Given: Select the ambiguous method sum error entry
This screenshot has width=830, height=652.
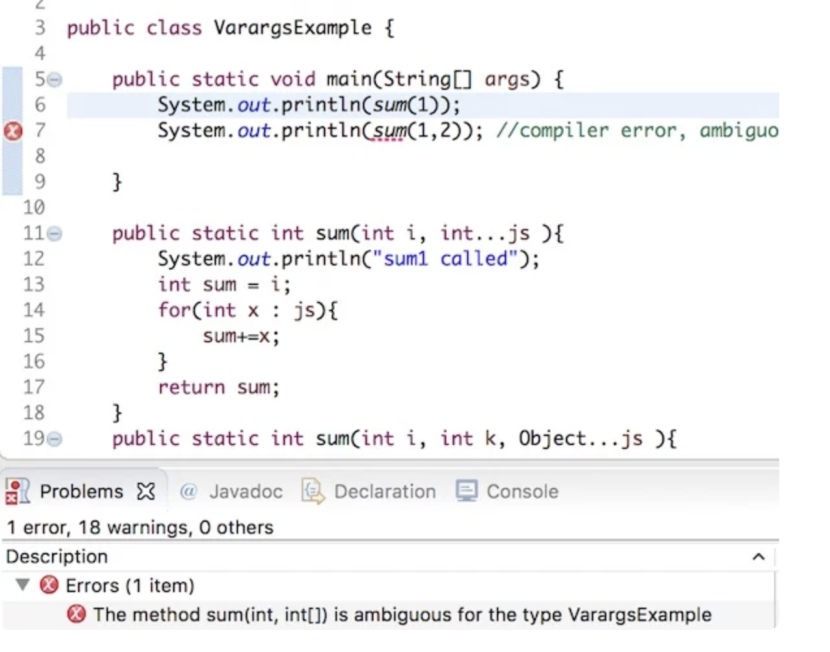Looking at the screenshot, I should pyautogui.click(x=402, y=614).
